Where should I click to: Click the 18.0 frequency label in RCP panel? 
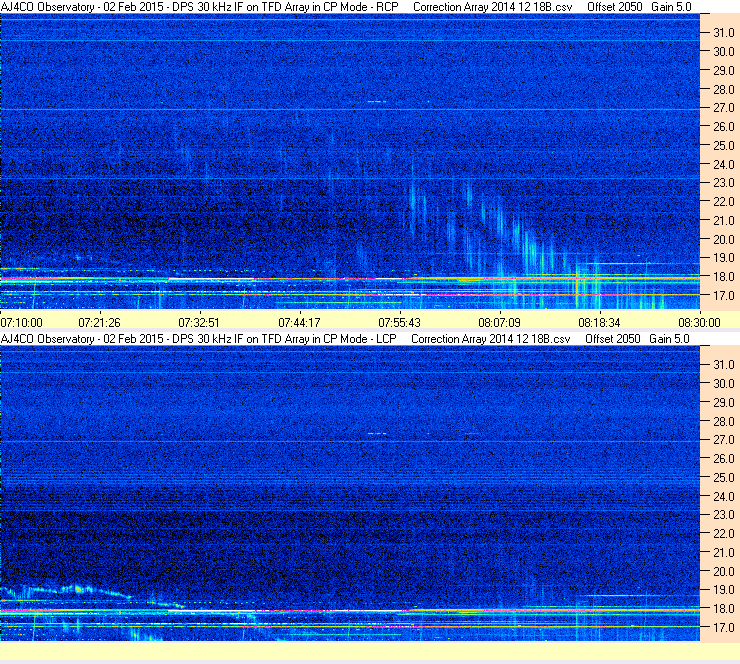coord(723,277)
